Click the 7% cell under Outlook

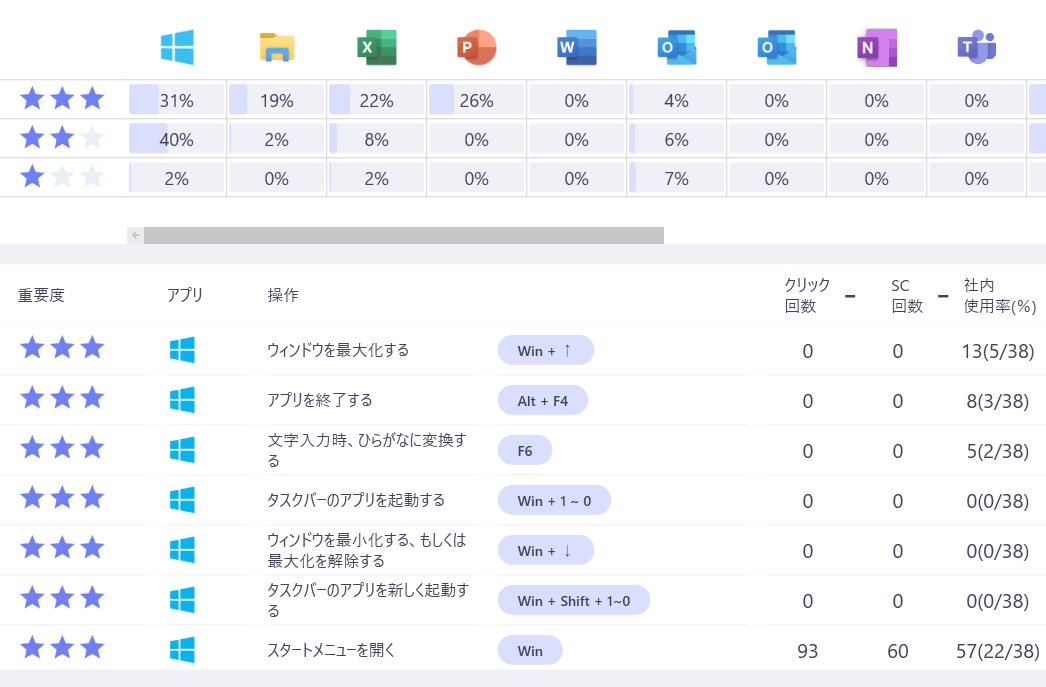[676, 179]
